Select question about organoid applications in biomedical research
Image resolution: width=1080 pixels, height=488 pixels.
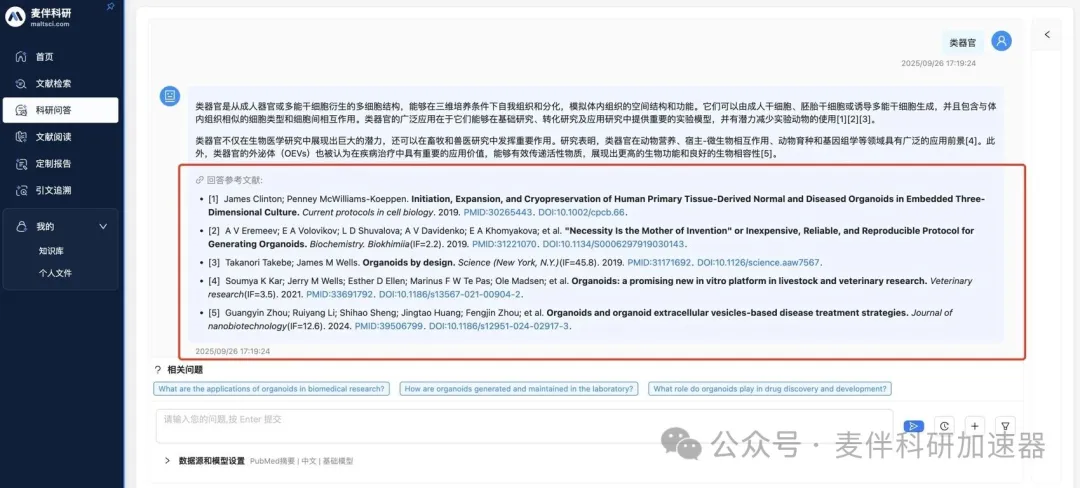271,389
